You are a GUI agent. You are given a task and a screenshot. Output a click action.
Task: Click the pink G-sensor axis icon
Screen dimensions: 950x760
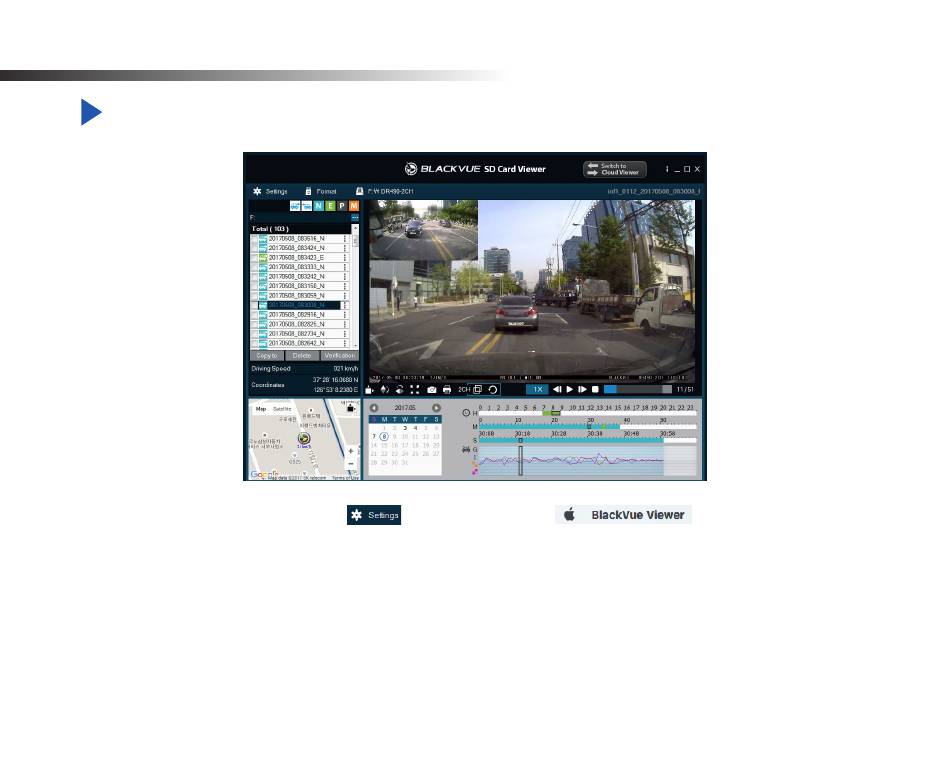pyautogui.click(x=474, y=472)
